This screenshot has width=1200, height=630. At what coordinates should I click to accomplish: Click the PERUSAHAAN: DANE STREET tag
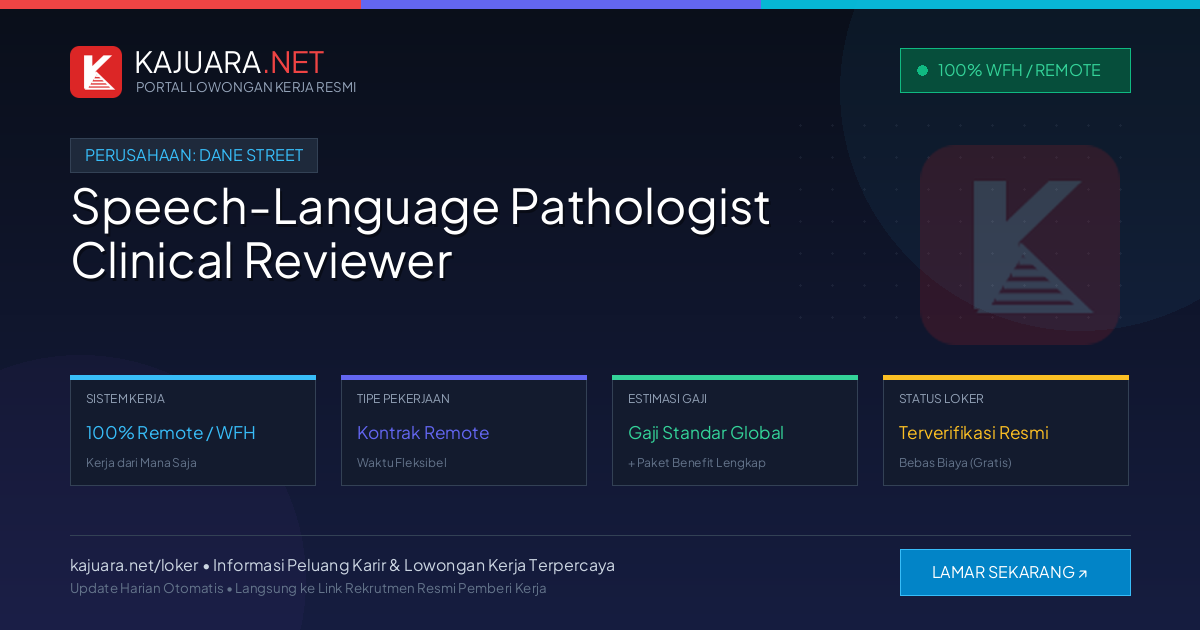click(194, 155)
